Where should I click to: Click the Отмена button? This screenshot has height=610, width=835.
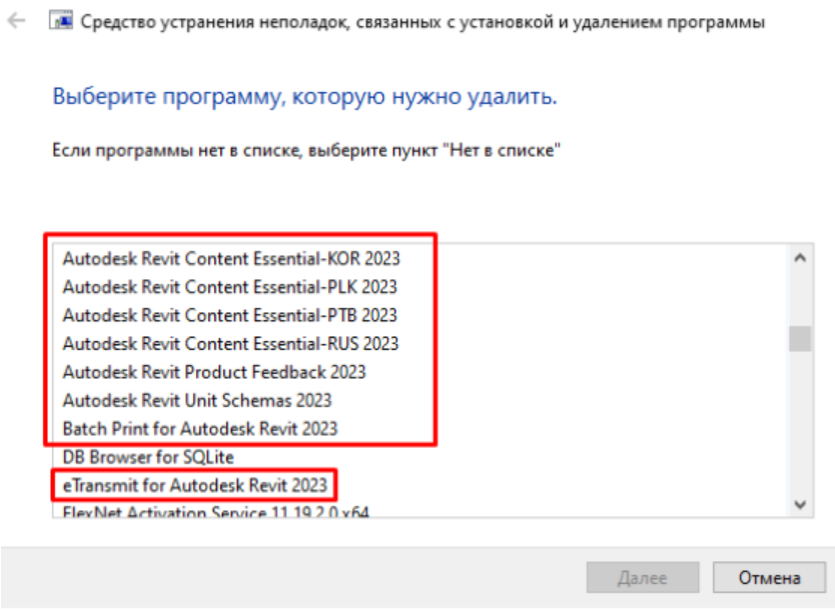769,578
